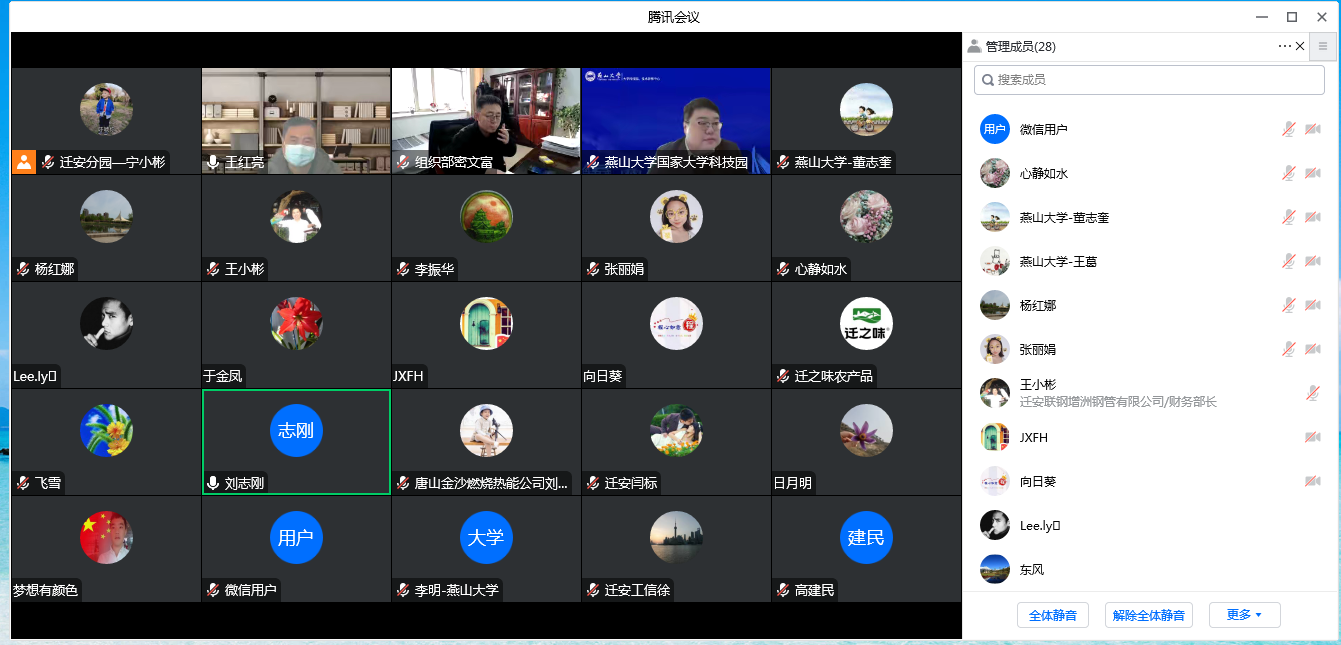The image size is (1341, 645).
Task: Select the 于金凤 red flower avatar tile
Action: [296, 335]
